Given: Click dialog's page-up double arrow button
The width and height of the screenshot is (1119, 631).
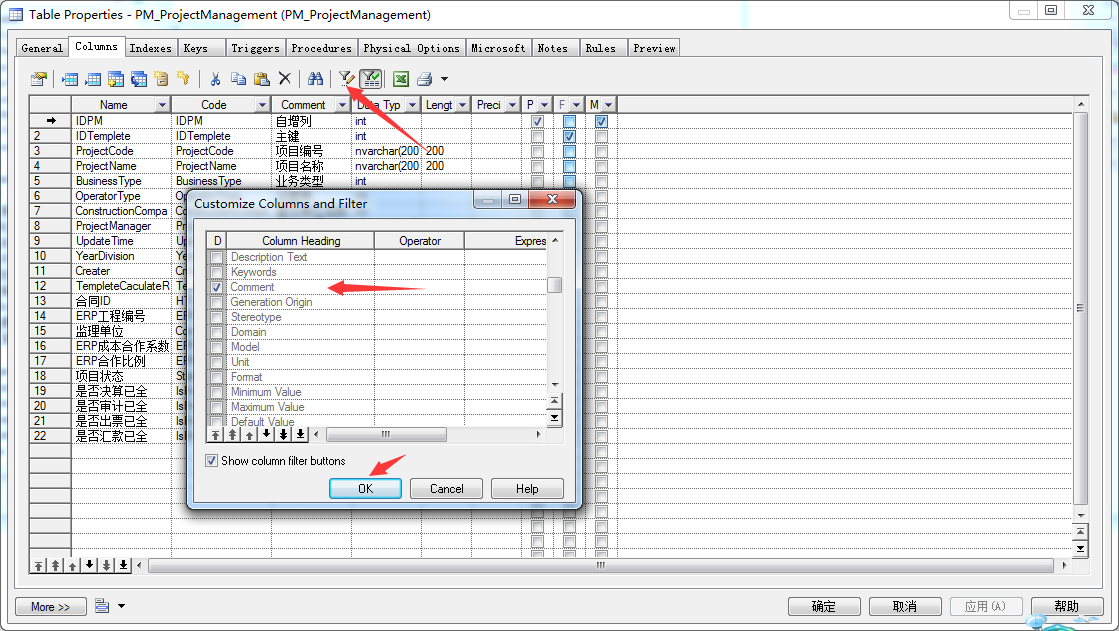Looking at the screenshot, I should click(x=233, y=434).
